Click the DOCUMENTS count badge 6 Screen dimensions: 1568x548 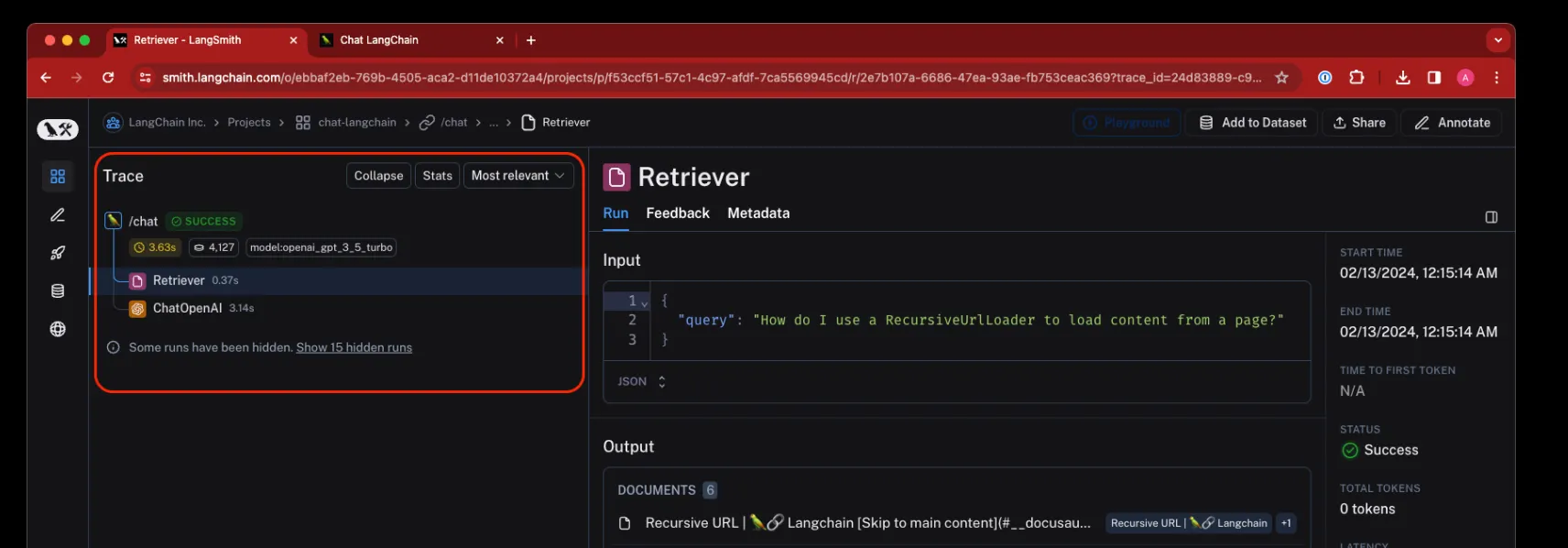coord(710,490)
